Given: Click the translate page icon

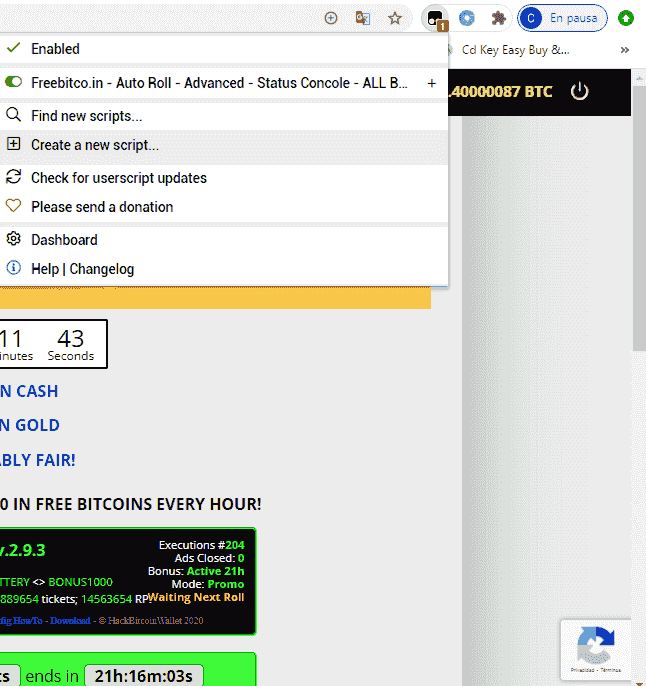Looking at the screenshot, I should (x=363, y=18).
